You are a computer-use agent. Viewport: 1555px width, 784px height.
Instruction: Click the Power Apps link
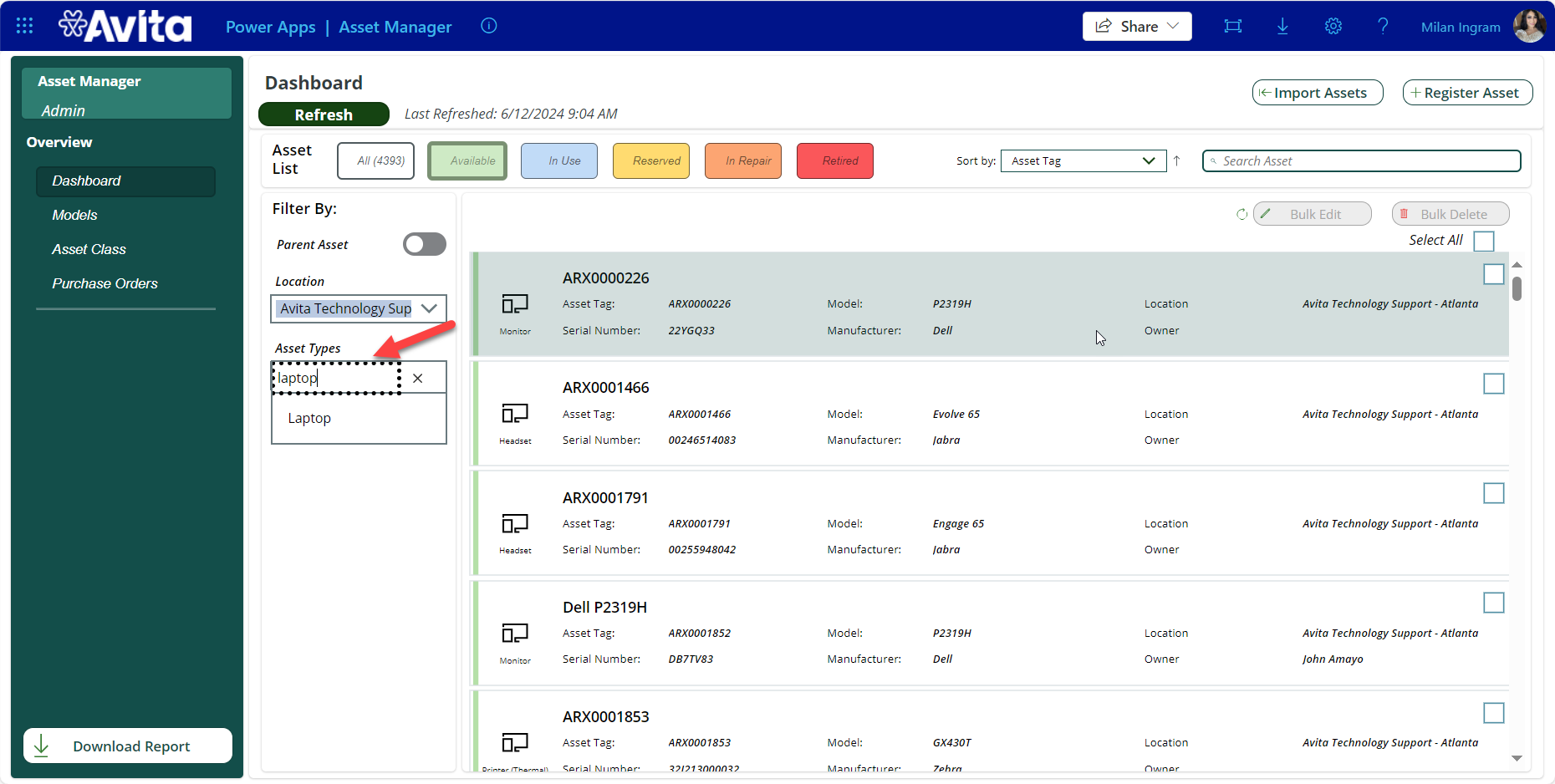click(x=271, y=27)
